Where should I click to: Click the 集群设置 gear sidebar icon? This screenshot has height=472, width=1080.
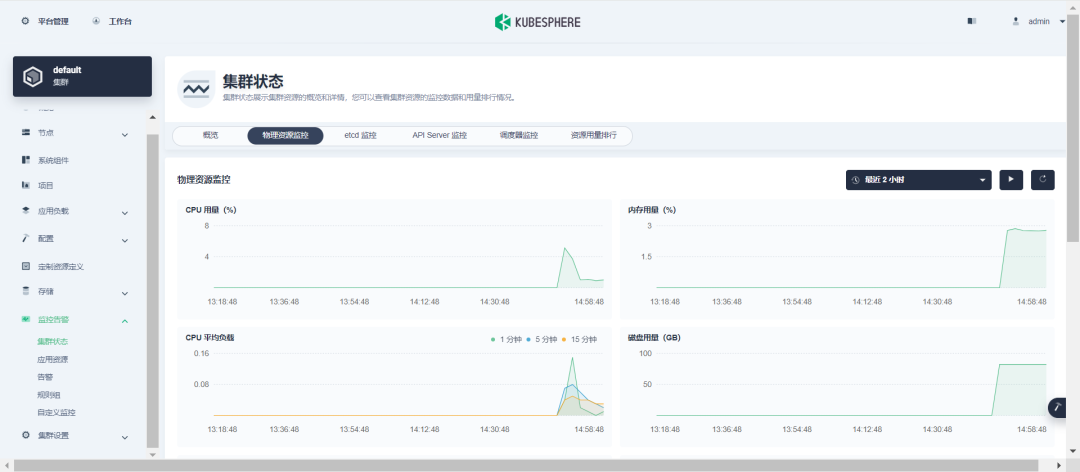(x=25, y=435)
